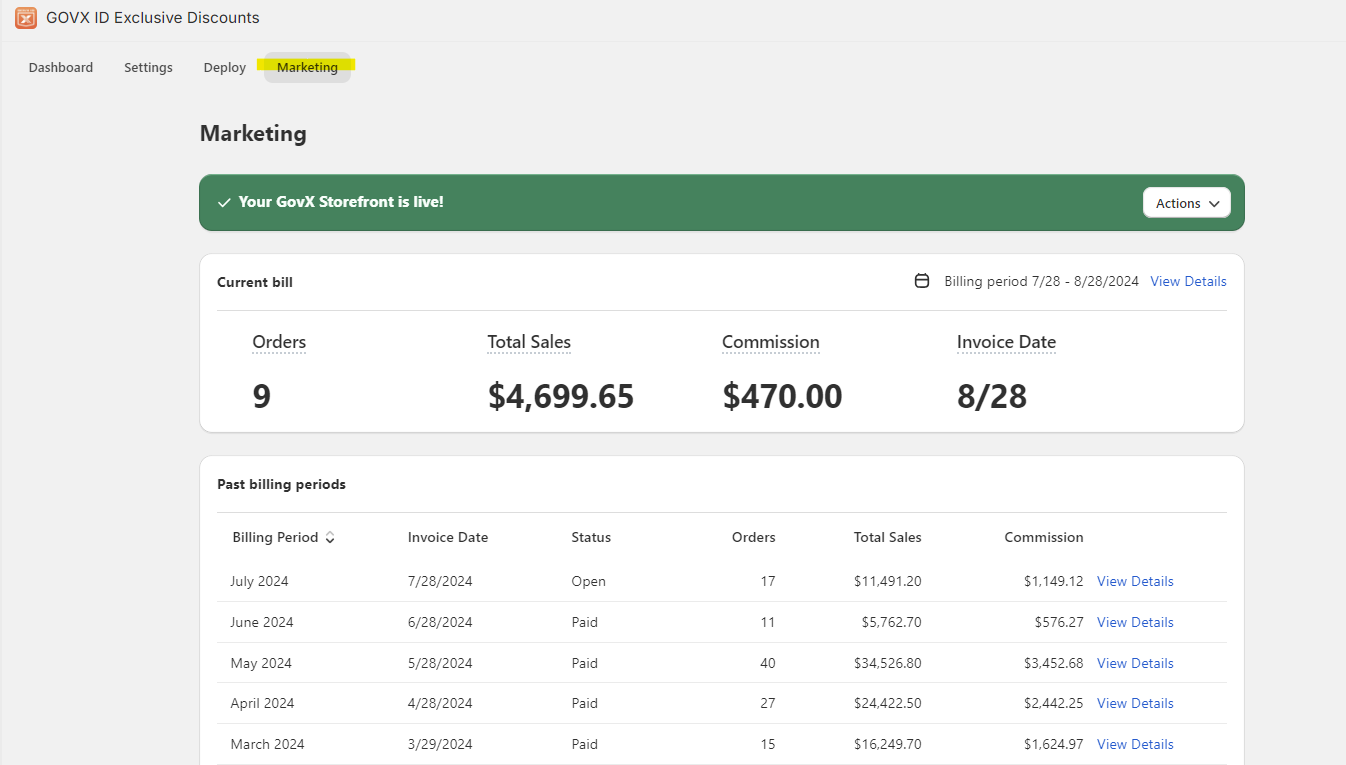Open the Dashboard tab

pyautogui.click(x=61, y=68)
